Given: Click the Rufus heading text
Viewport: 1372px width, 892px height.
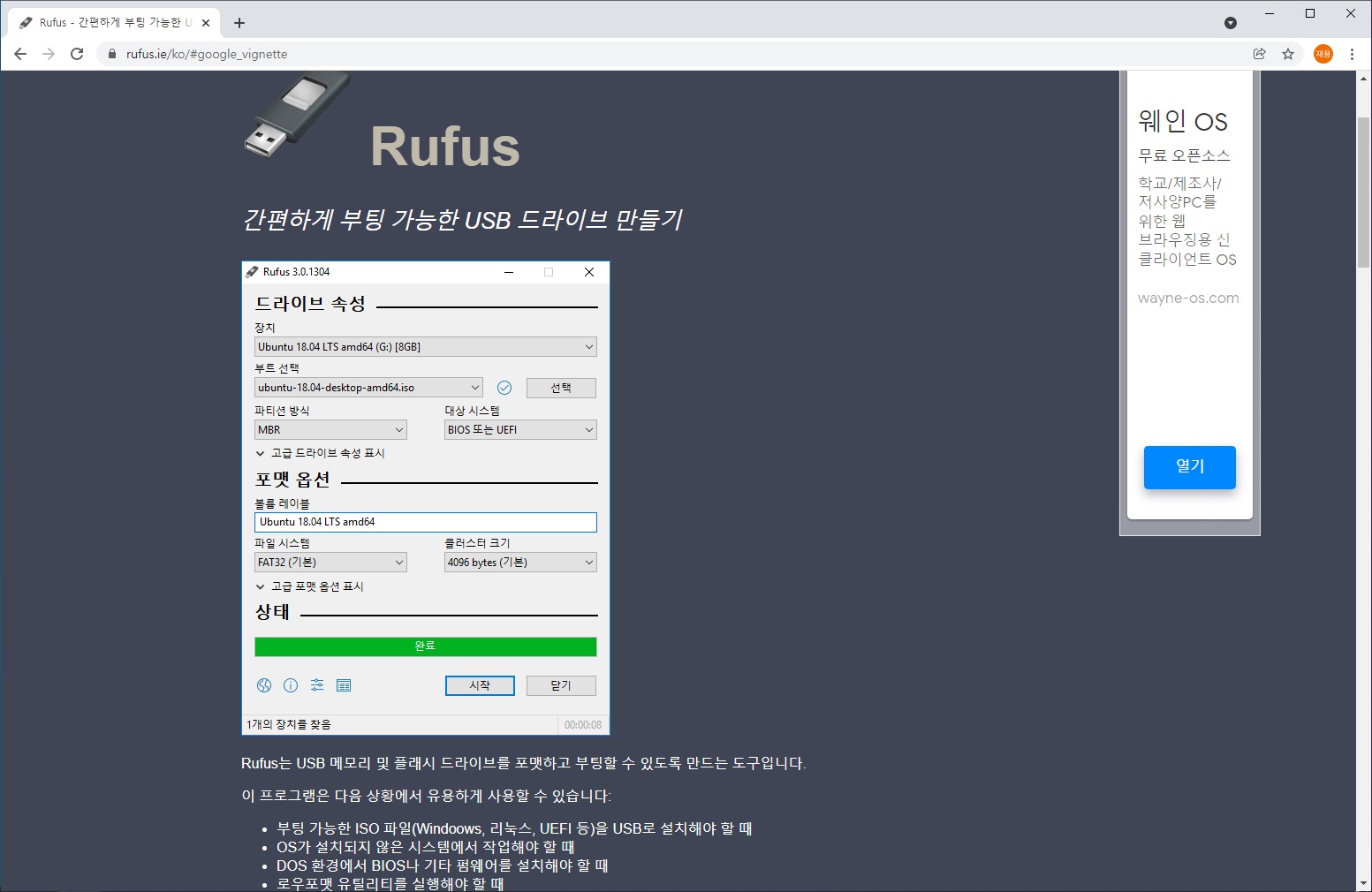Looking at the screenshot, I should pyautogui.click(x=445, y=147).
